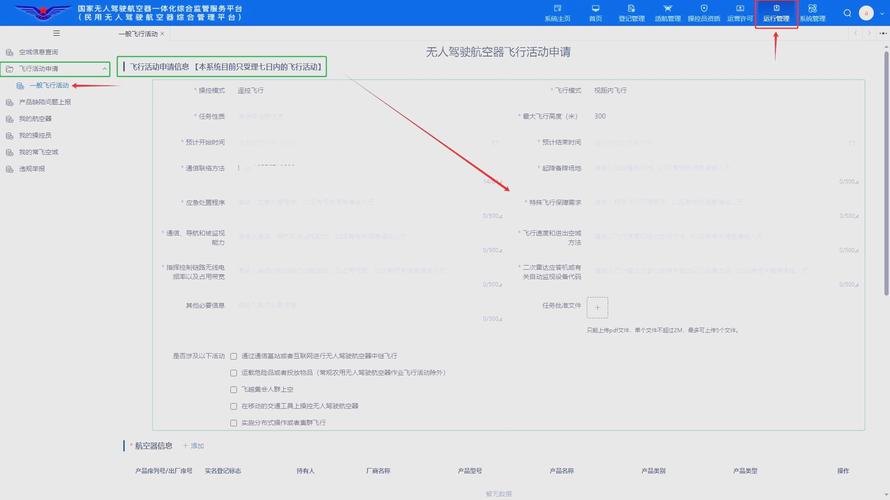Image resolution: width=890 pixels, height=500 pixels.
Task: Click the 二次雷达应答机 code text area
Action: point(724,276)
